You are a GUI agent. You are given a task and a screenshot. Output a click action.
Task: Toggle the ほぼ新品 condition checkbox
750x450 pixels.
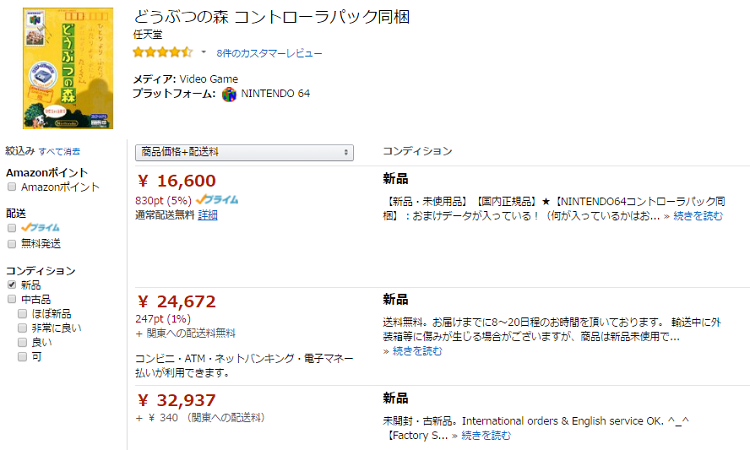coord(23,313)
